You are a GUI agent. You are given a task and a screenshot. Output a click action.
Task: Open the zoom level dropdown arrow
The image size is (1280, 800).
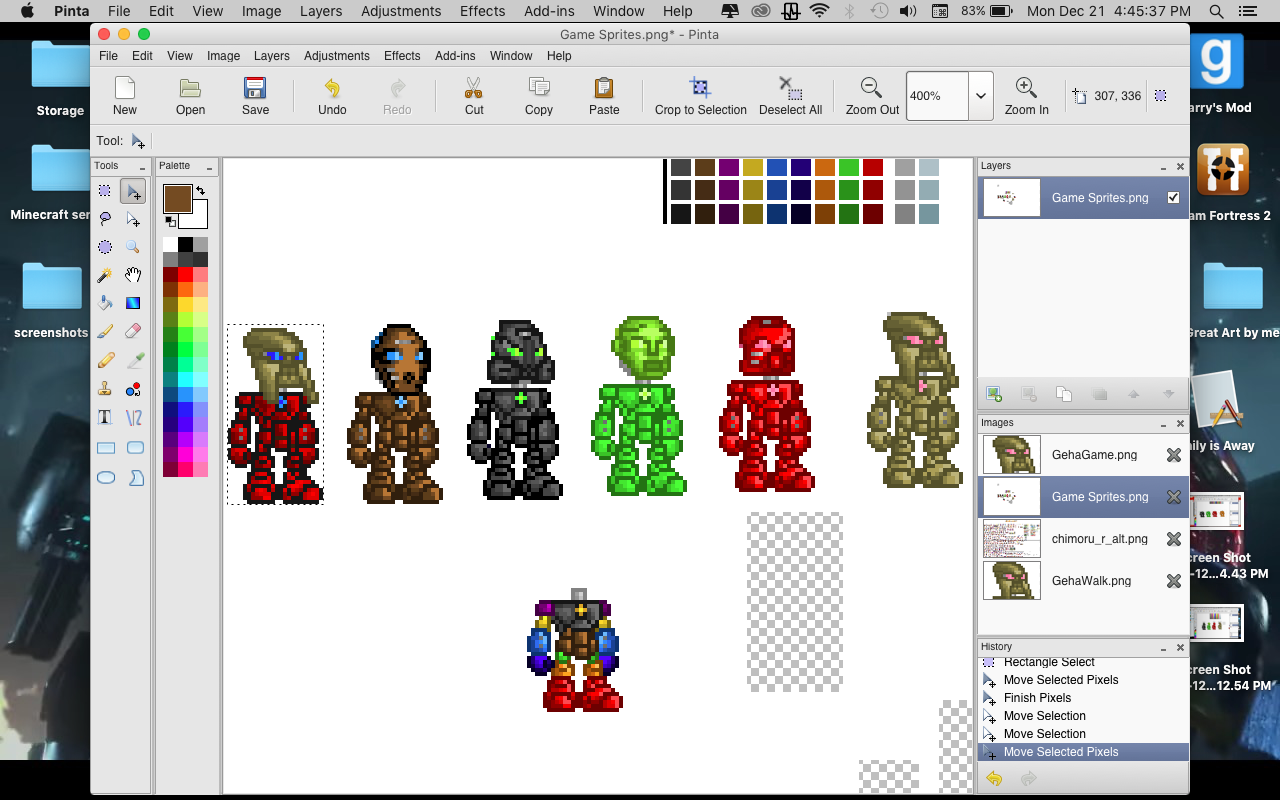[981, 96]
